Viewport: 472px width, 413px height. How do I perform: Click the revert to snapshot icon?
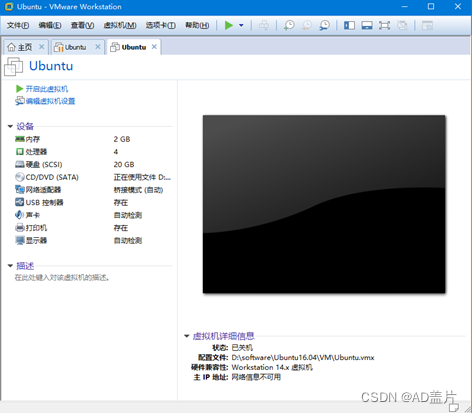click(x=307, y=25)
